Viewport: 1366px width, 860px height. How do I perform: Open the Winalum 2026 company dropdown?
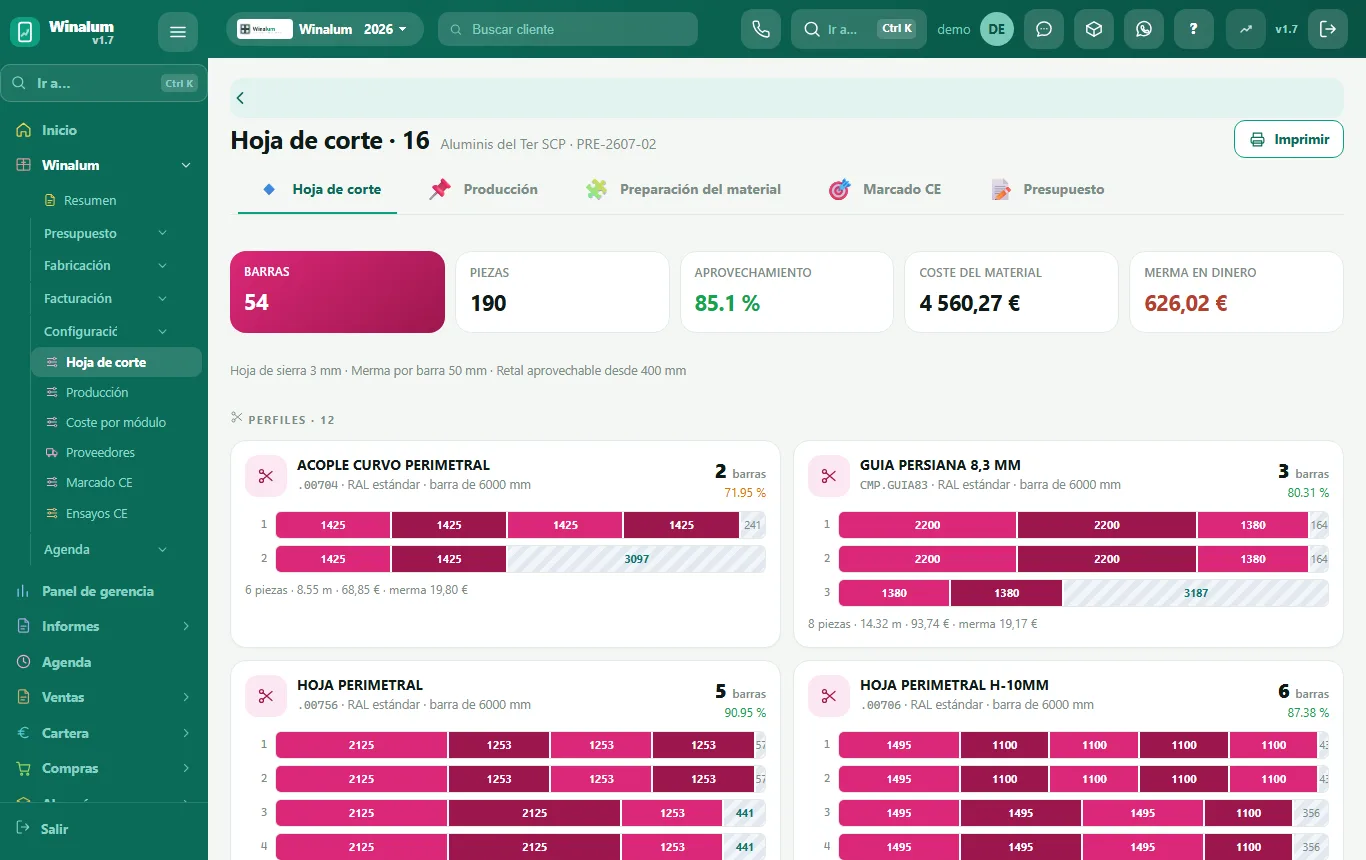325,29
